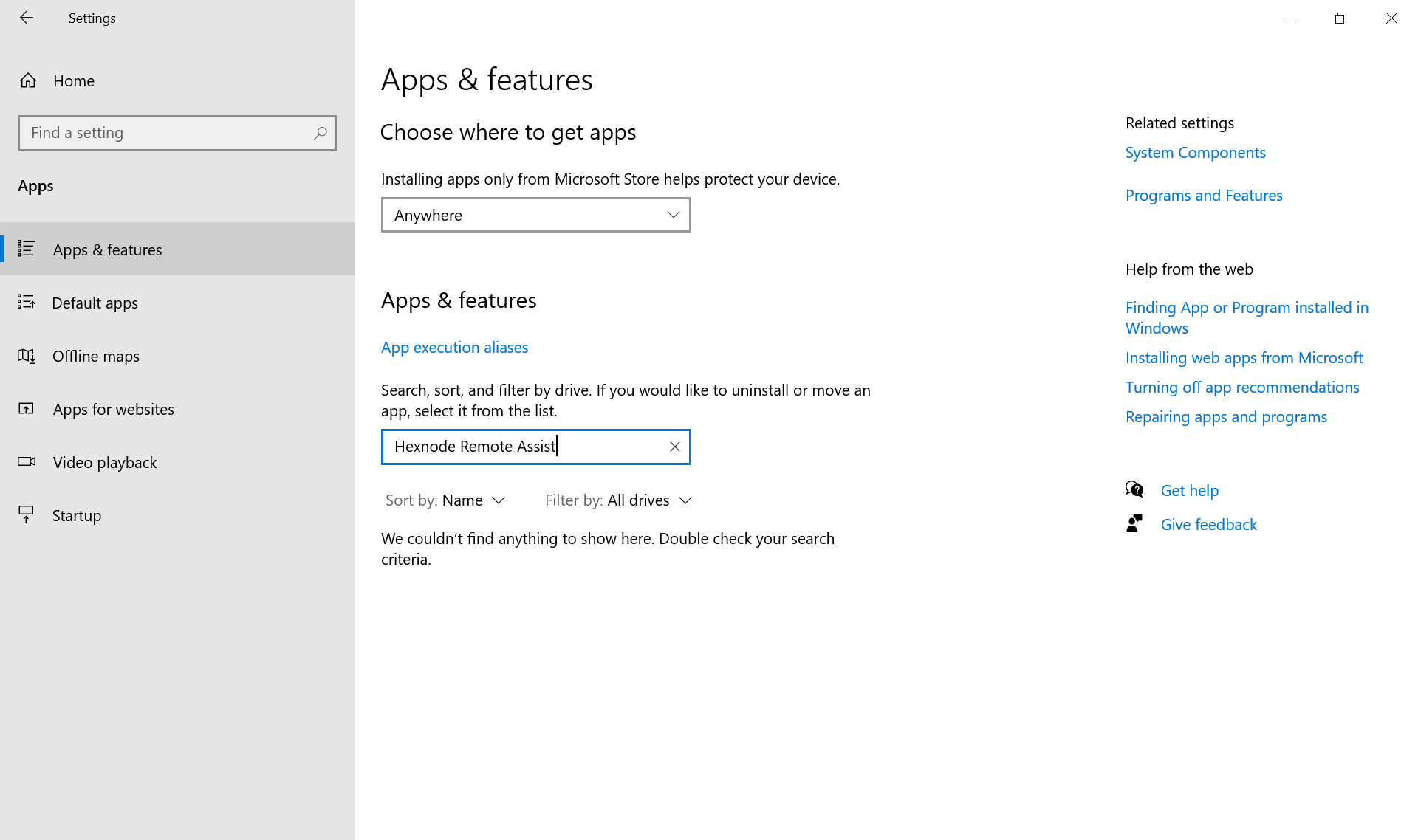Click Turning off app recommendations help link
1418x840 pixels.
click(x=1242, y=387)
